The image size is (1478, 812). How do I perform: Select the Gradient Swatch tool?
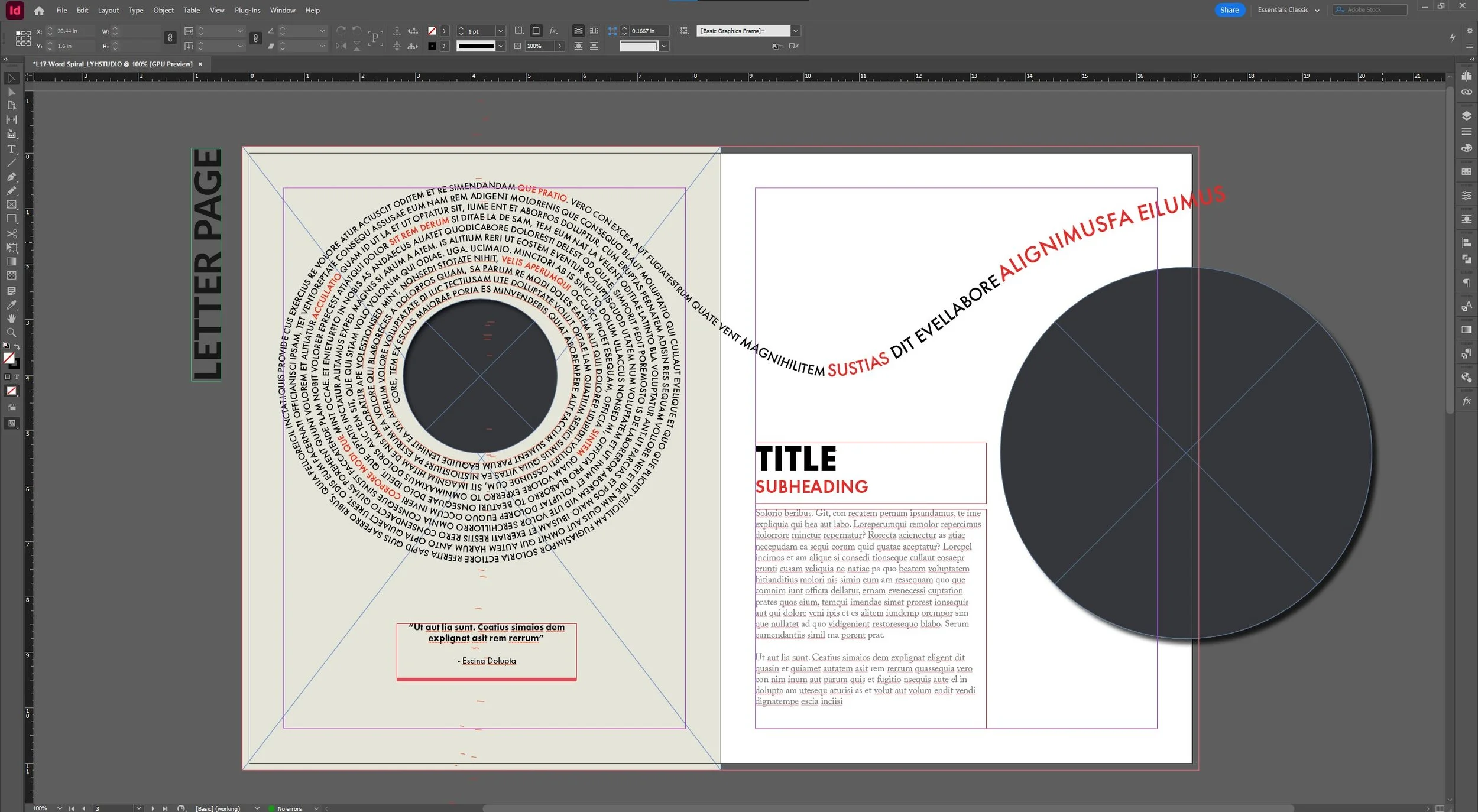11,261
